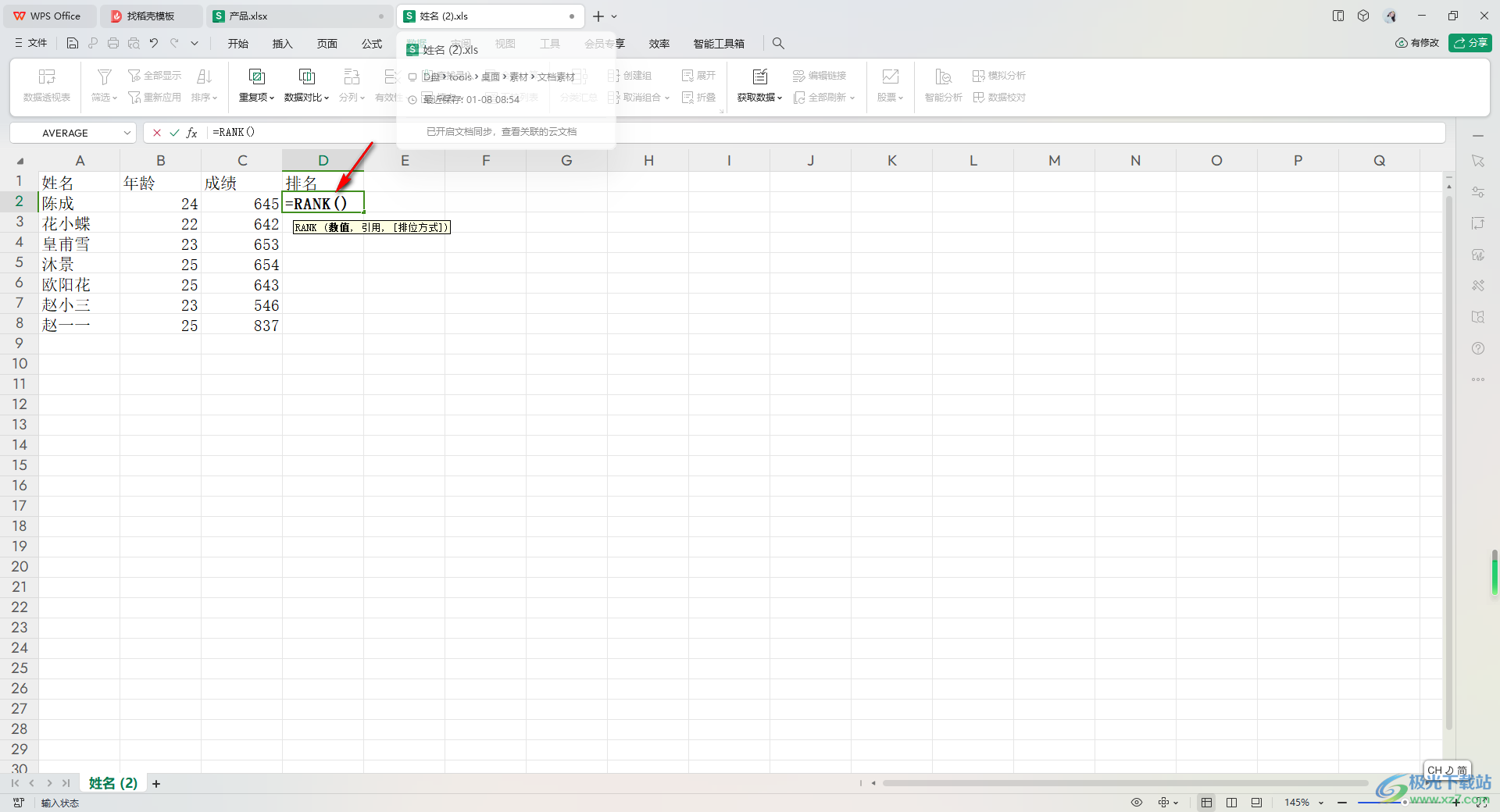Open the 股票 stocks tool
Viewport: 1500px width, 812px height.
[x=890, y=85]
